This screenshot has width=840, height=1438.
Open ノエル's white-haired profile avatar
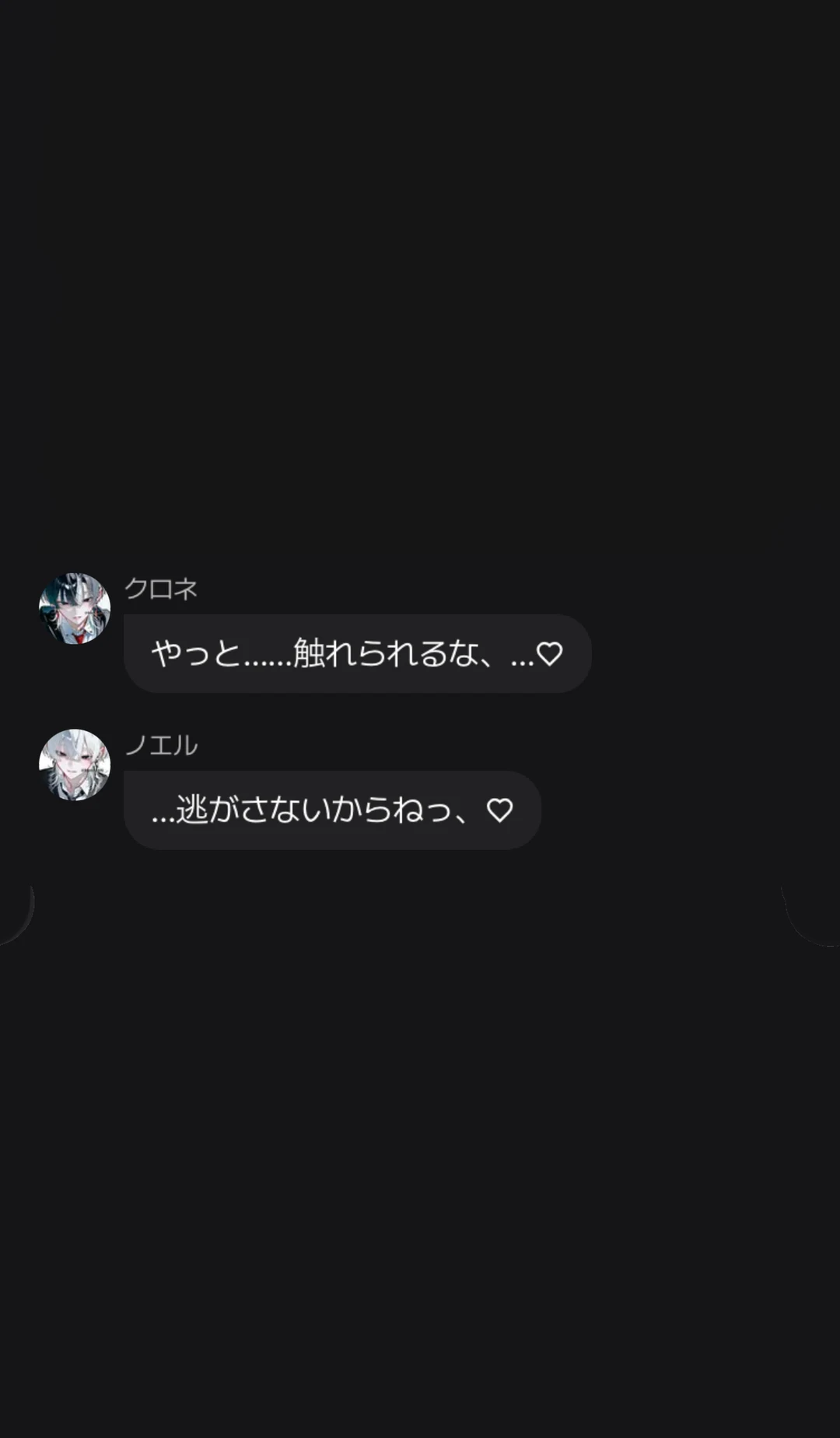click(75, 764)
